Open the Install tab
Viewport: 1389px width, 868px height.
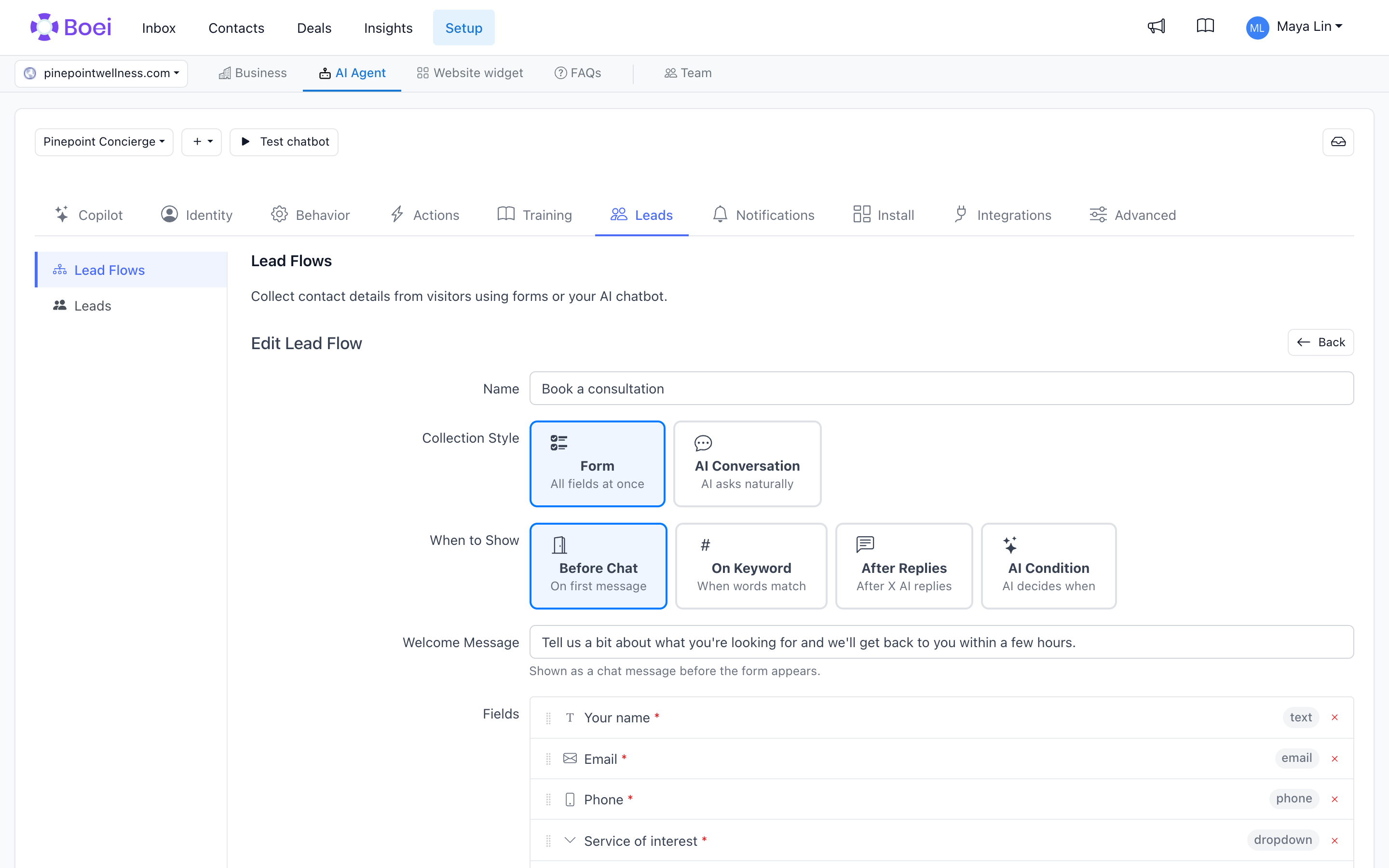pos(884,215)
